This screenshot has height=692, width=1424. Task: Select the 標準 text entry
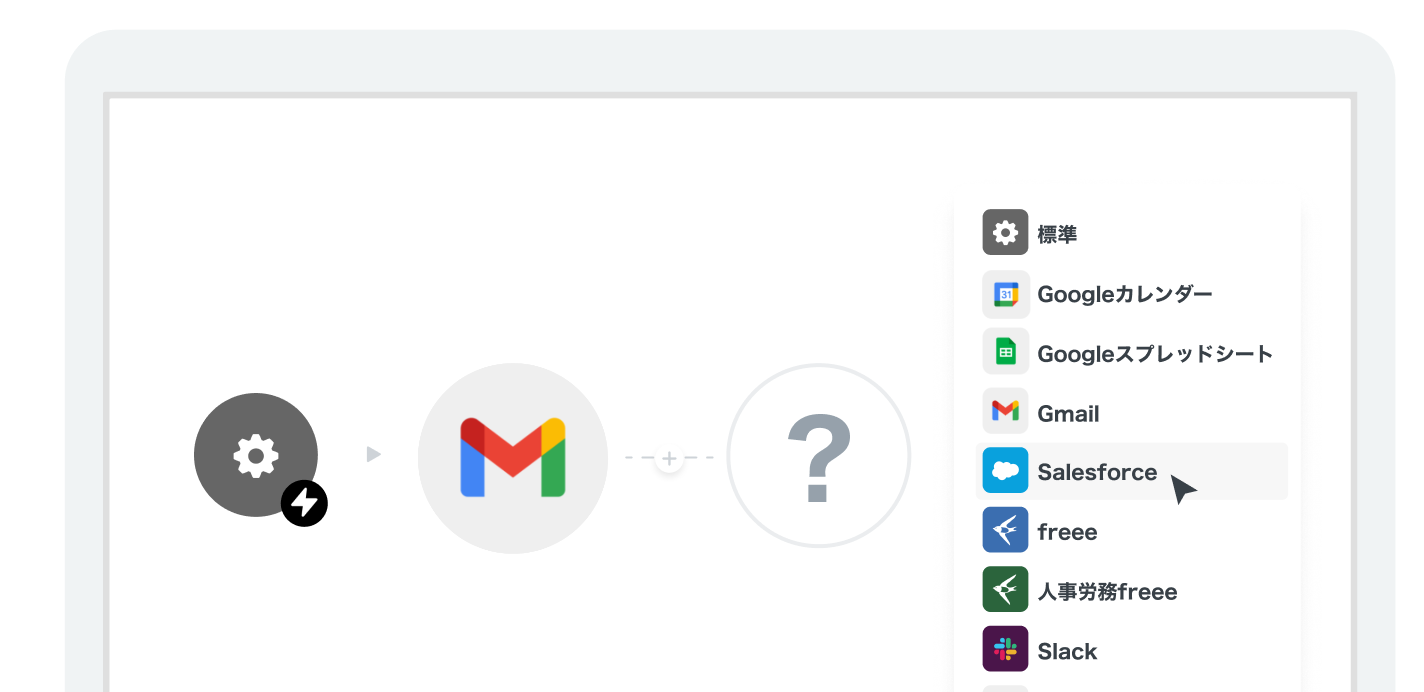[1057, 235]
